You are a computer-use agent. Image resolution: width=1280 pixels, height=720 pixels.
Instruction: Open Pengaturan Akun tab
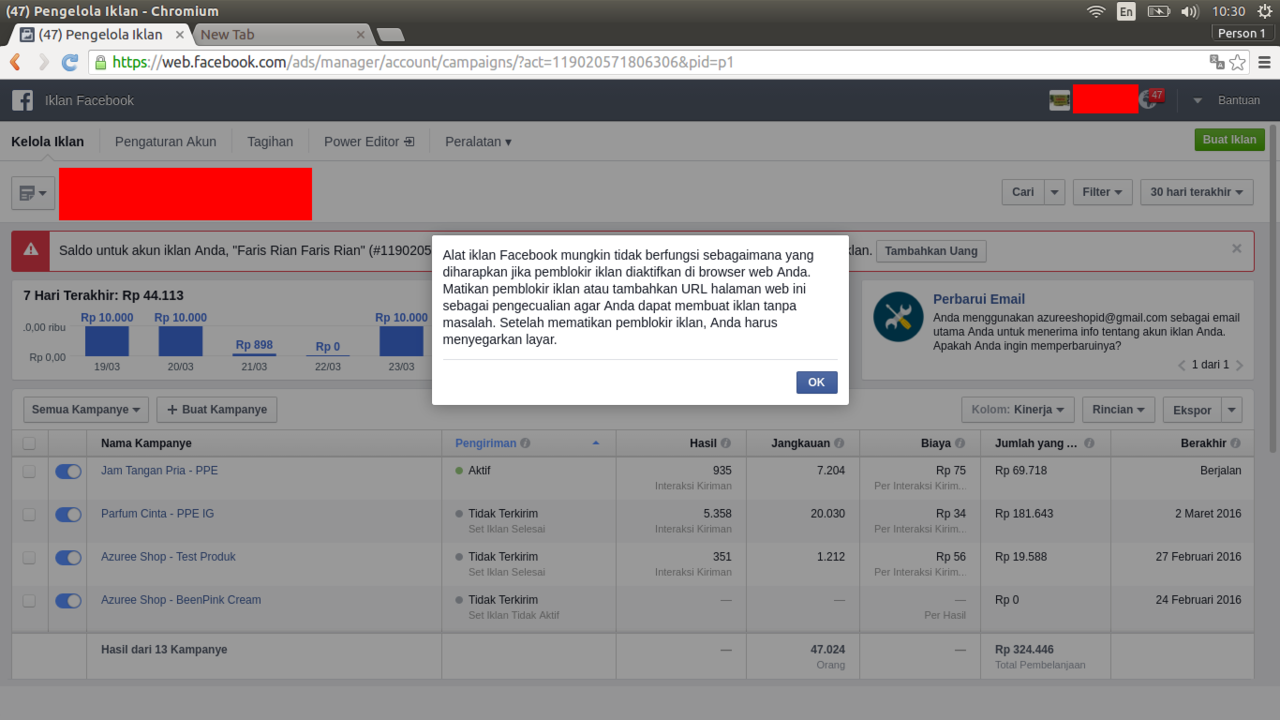(166, 141)
